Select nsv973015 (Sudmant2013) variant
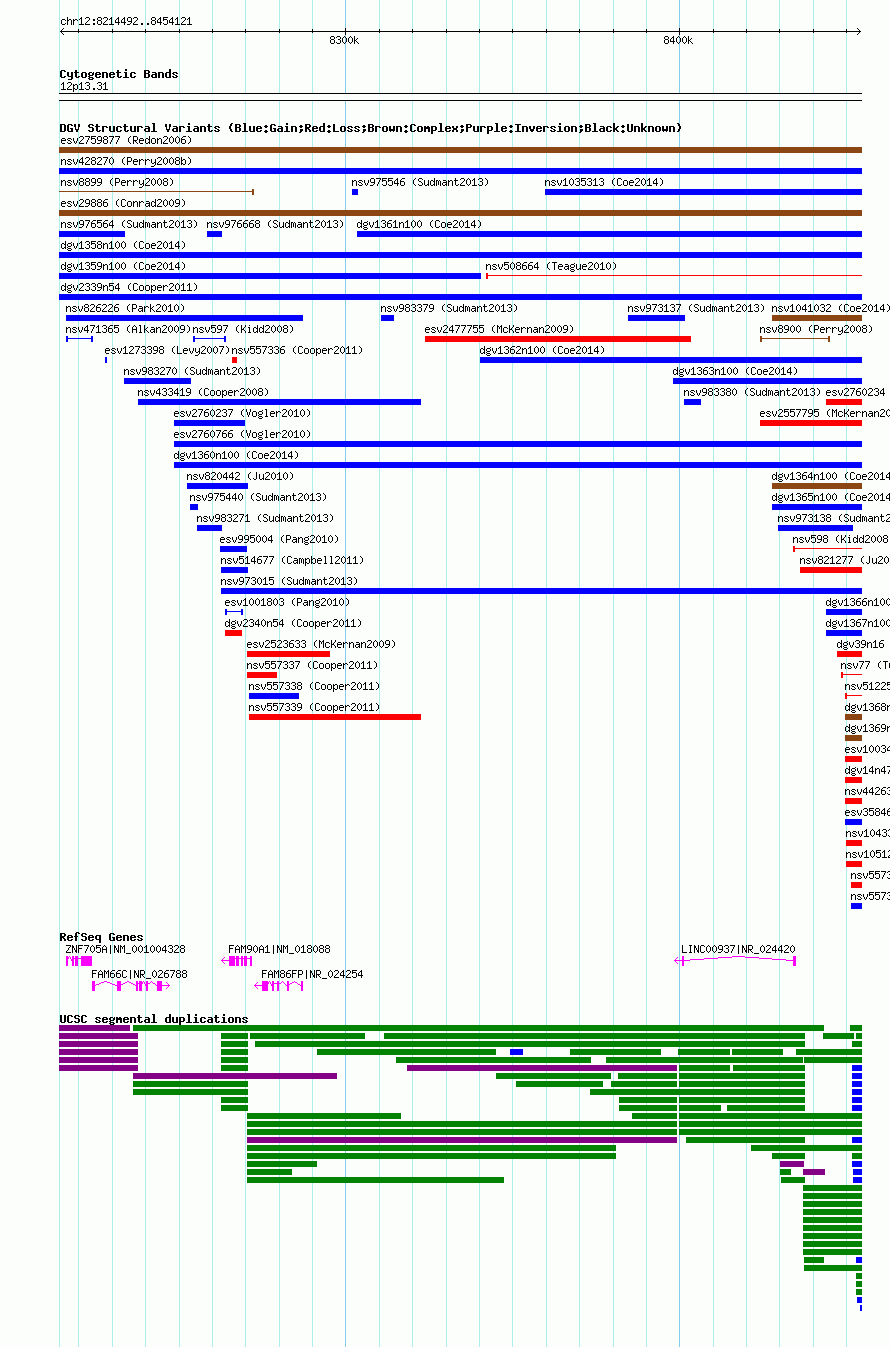This screenshot has width=890, height=1347. 541,591
